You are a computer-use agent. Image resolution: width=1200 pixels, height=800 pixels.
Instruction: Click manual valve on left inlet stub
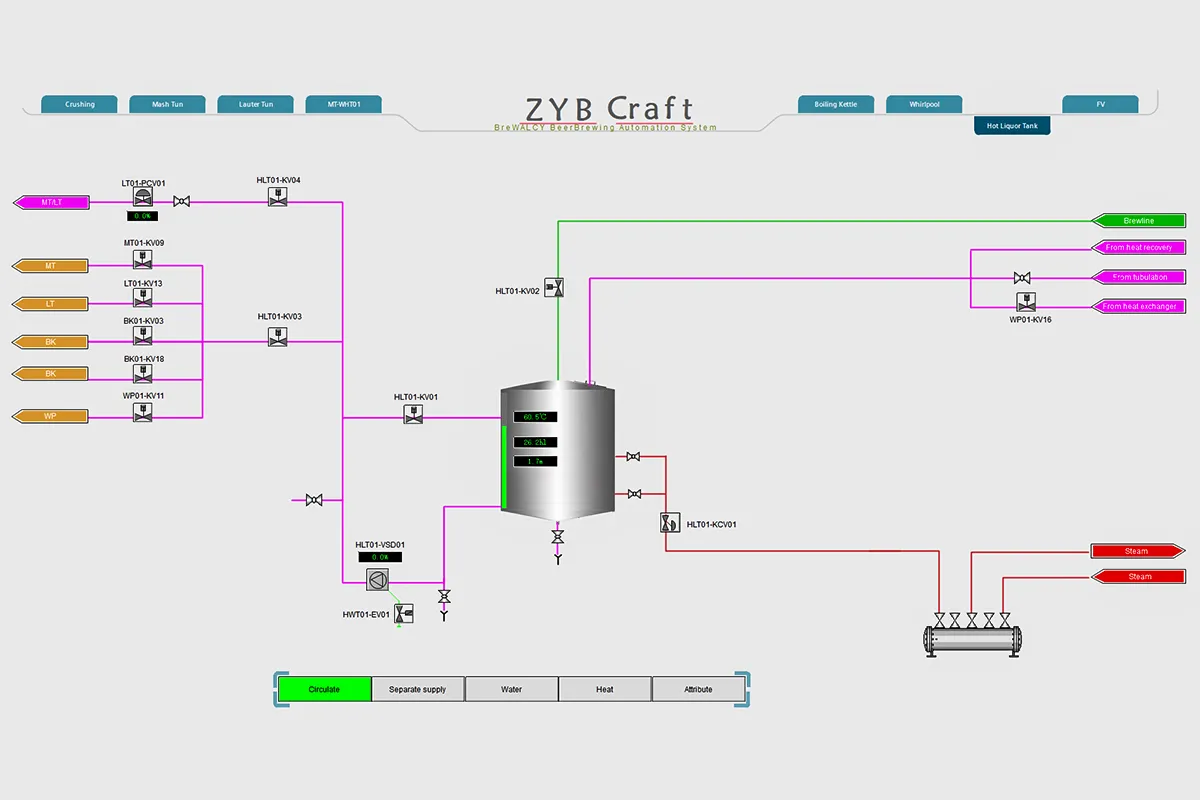[x=314, y=499]
